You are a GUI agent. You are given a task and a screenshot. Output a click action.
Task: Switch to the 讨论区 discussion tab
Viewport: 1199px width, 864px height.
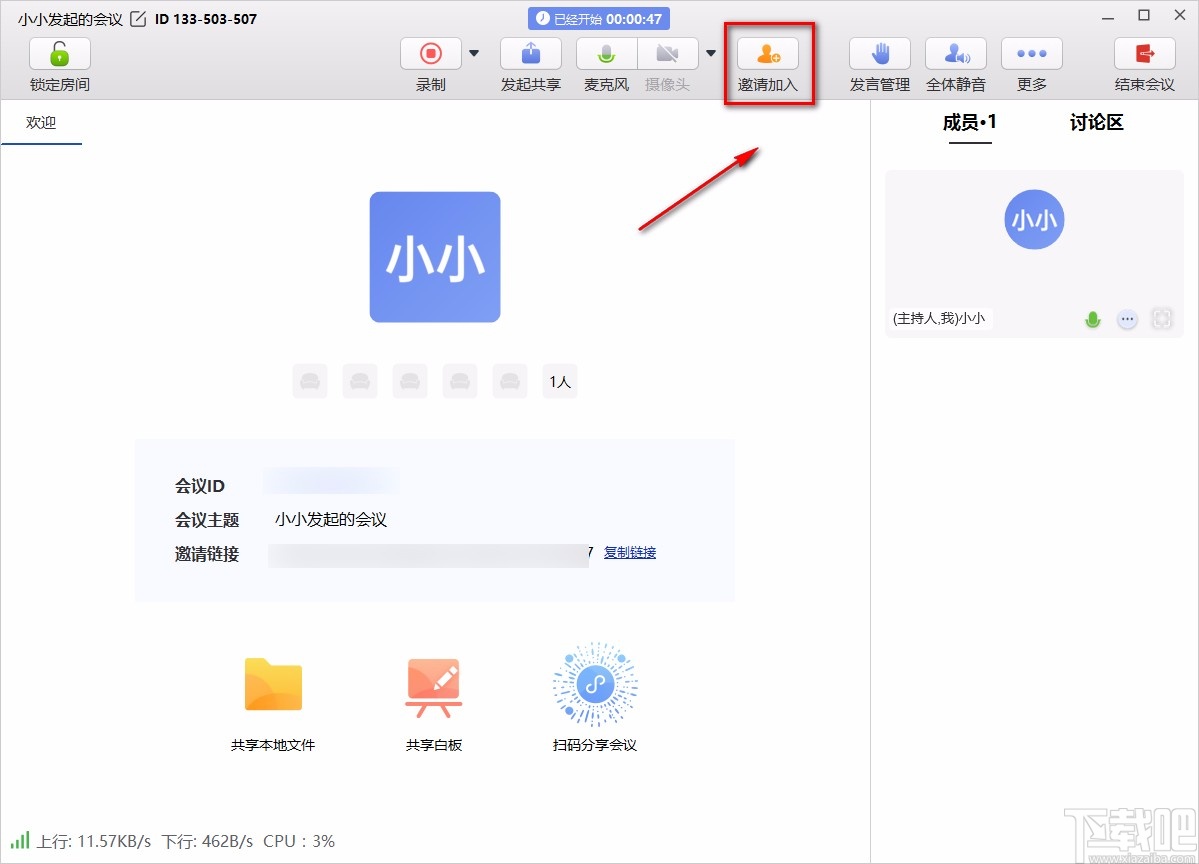[1095, 122]
